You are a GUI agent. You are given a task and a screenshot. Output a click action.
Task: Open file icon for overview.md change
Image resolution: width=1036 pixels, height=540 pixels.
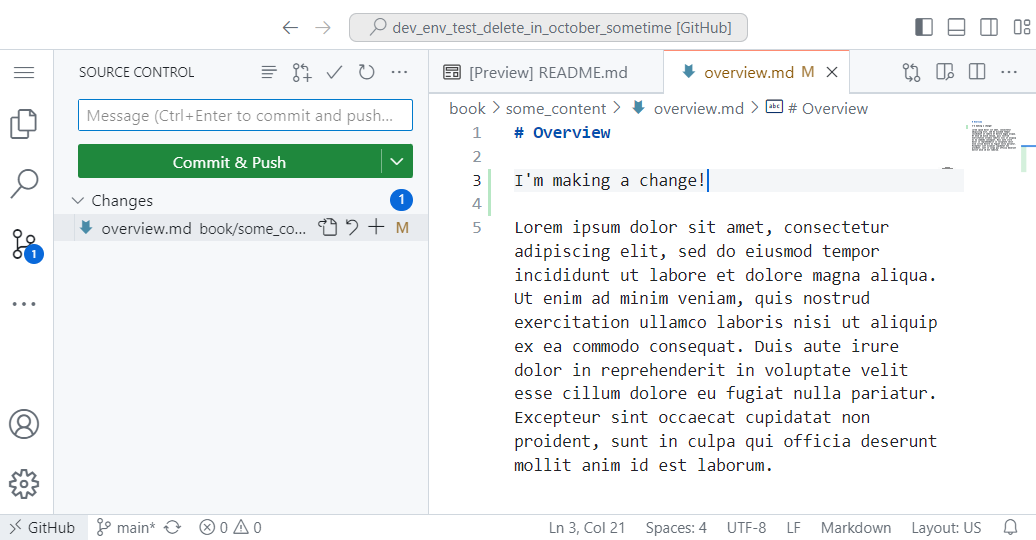tap(328, 228)
